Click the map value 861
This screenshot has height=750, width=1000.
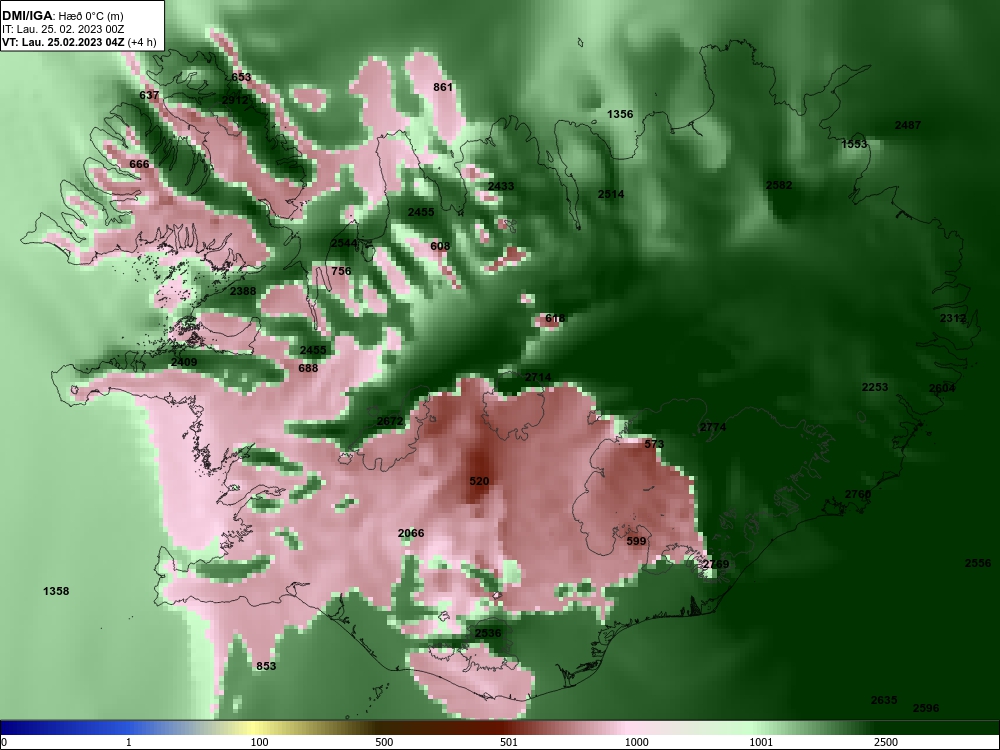click(443, 87)
